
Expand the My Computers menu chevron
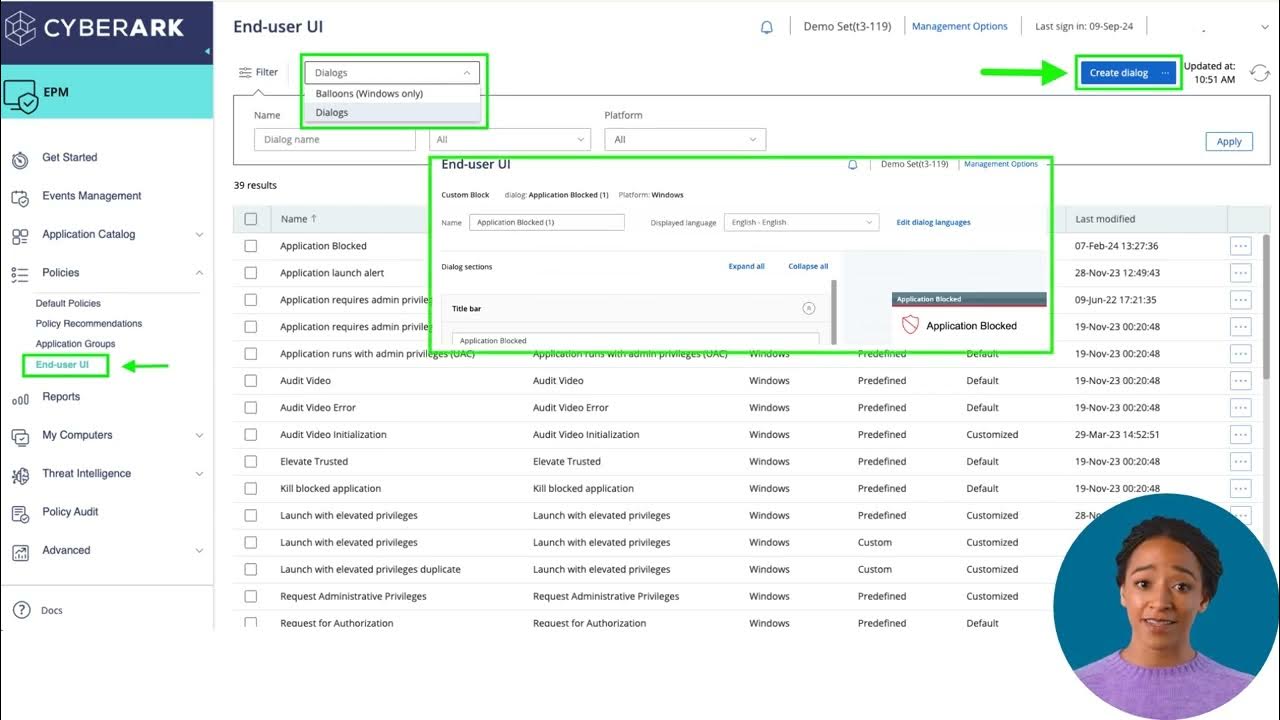199,436
